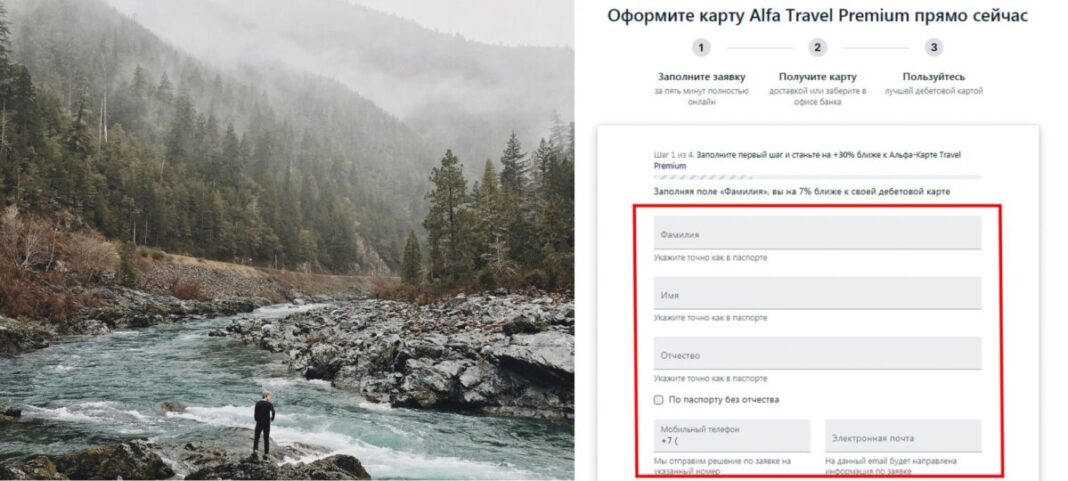
Task: Click the phone number hint text
Action: [x=722, y=465]
